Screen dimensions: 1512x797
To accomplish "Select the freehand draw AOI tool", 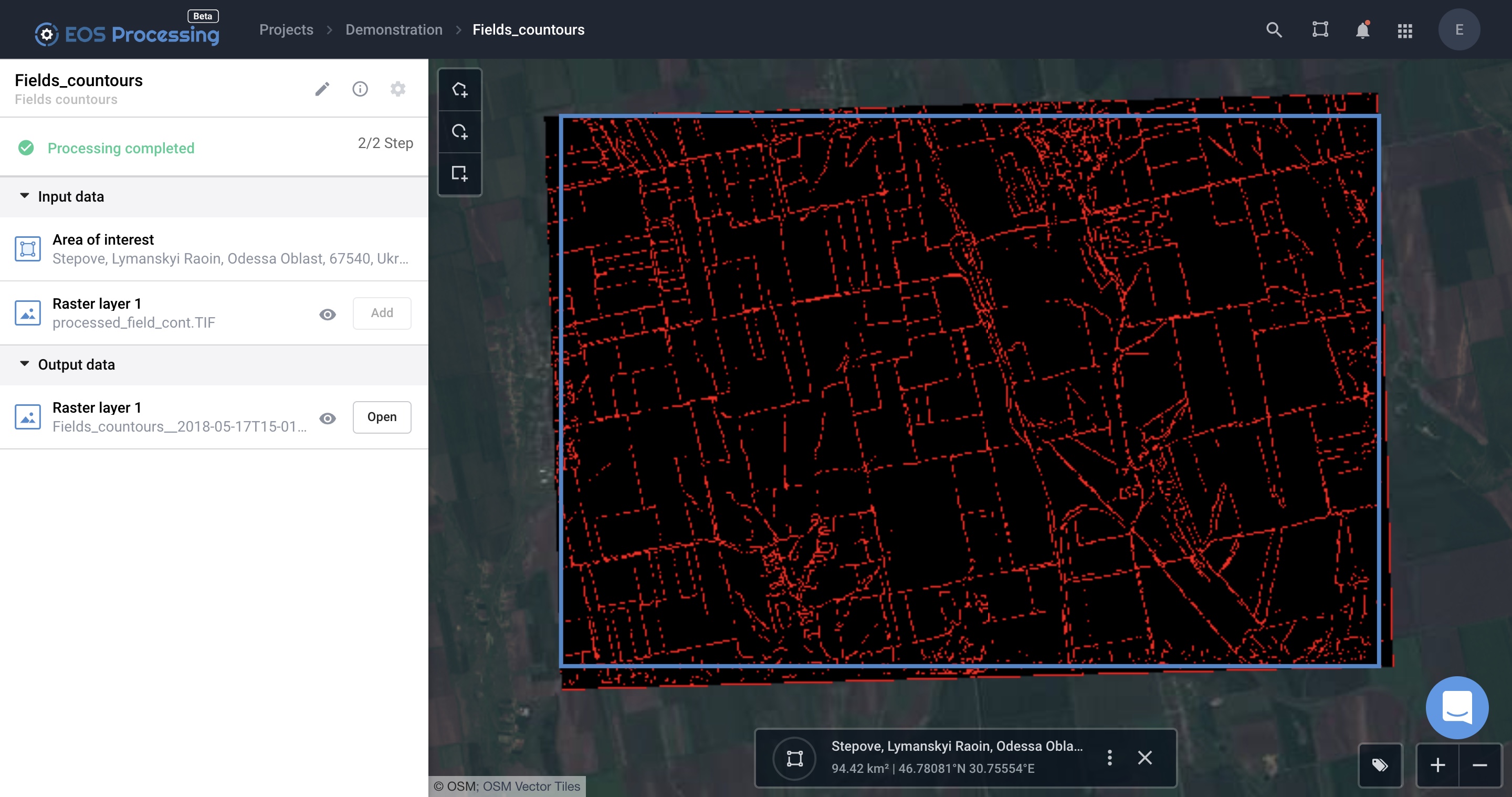I will [460, 132].
